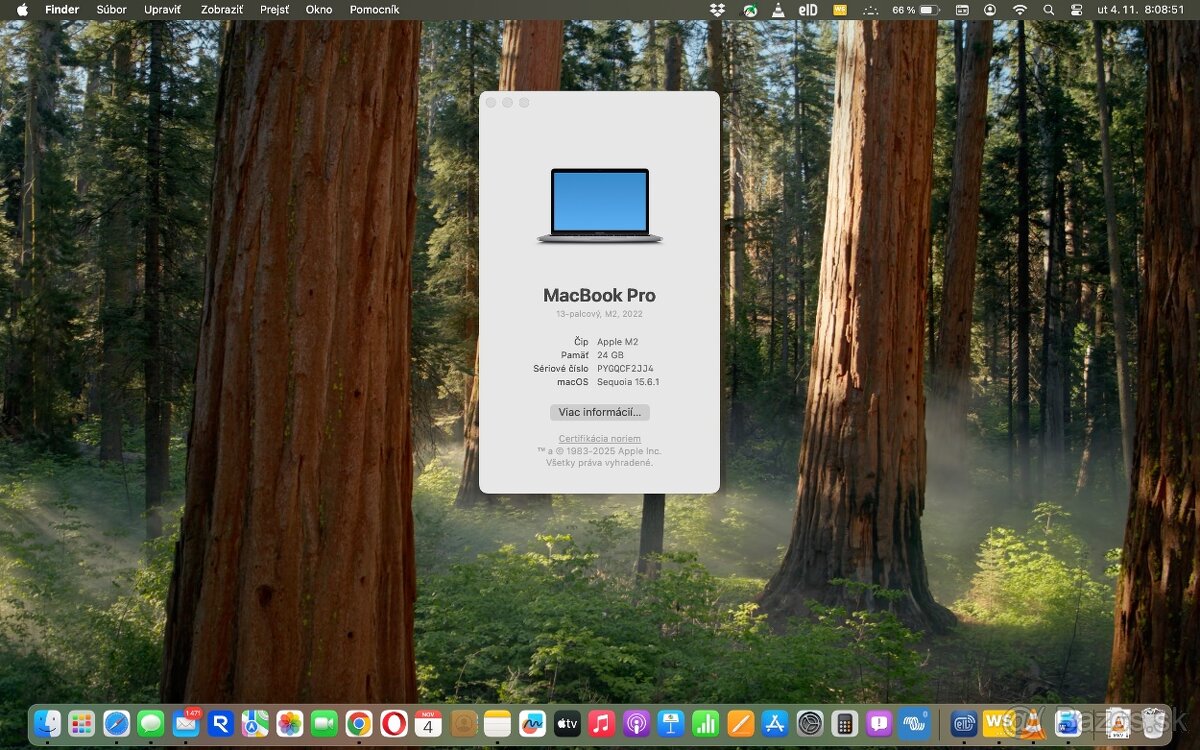Viewport: 1200px width, 750px height.
Task: Open the eID app in the Dock
Action: 965,724
